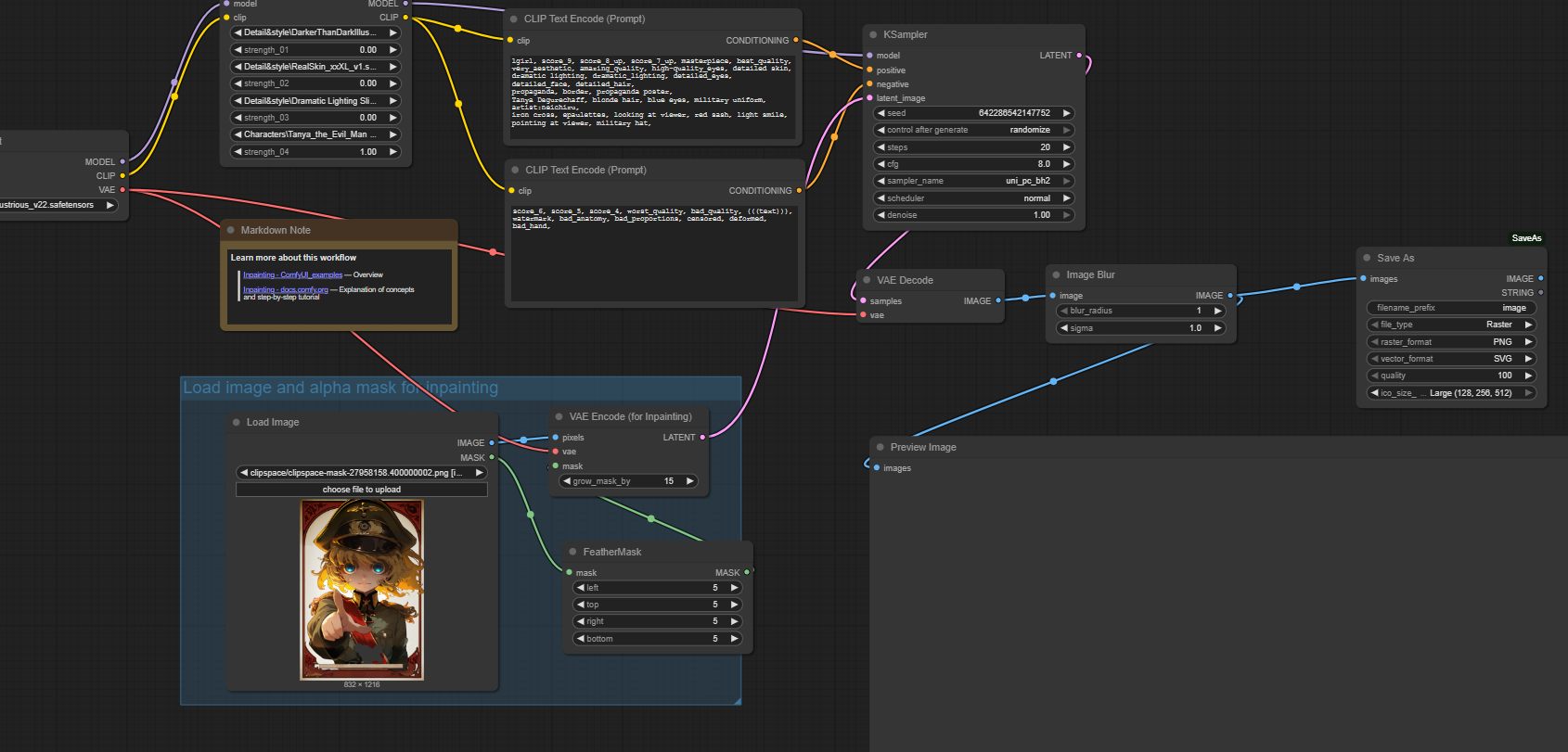This screenshot has height=752, width=1568.
Task: Increase the denoise value with the right arrow
Action: (x=1066, y=215)
